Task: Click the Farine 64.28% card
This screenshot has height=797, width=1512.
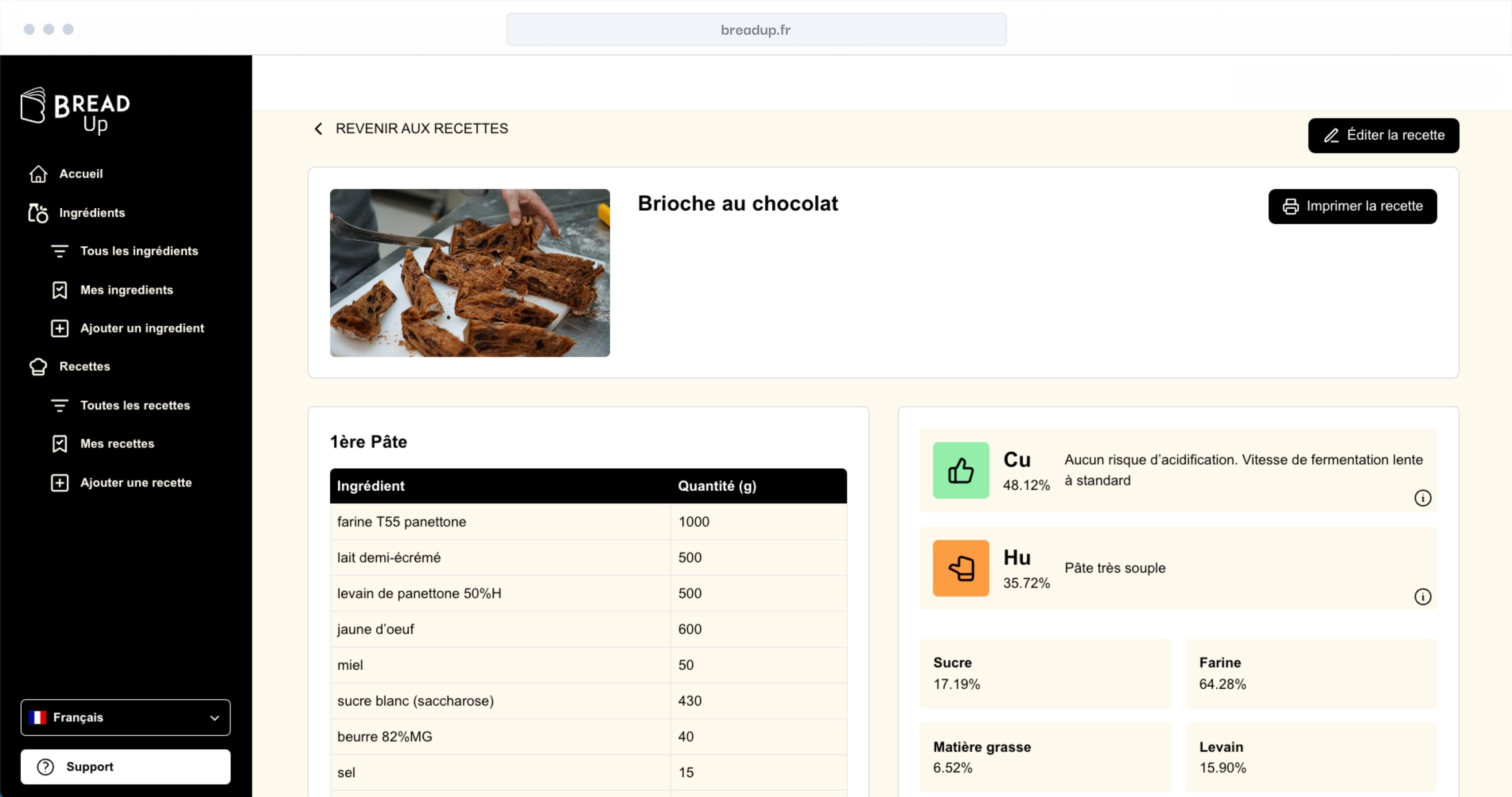Action: [x=1311, y=673]
